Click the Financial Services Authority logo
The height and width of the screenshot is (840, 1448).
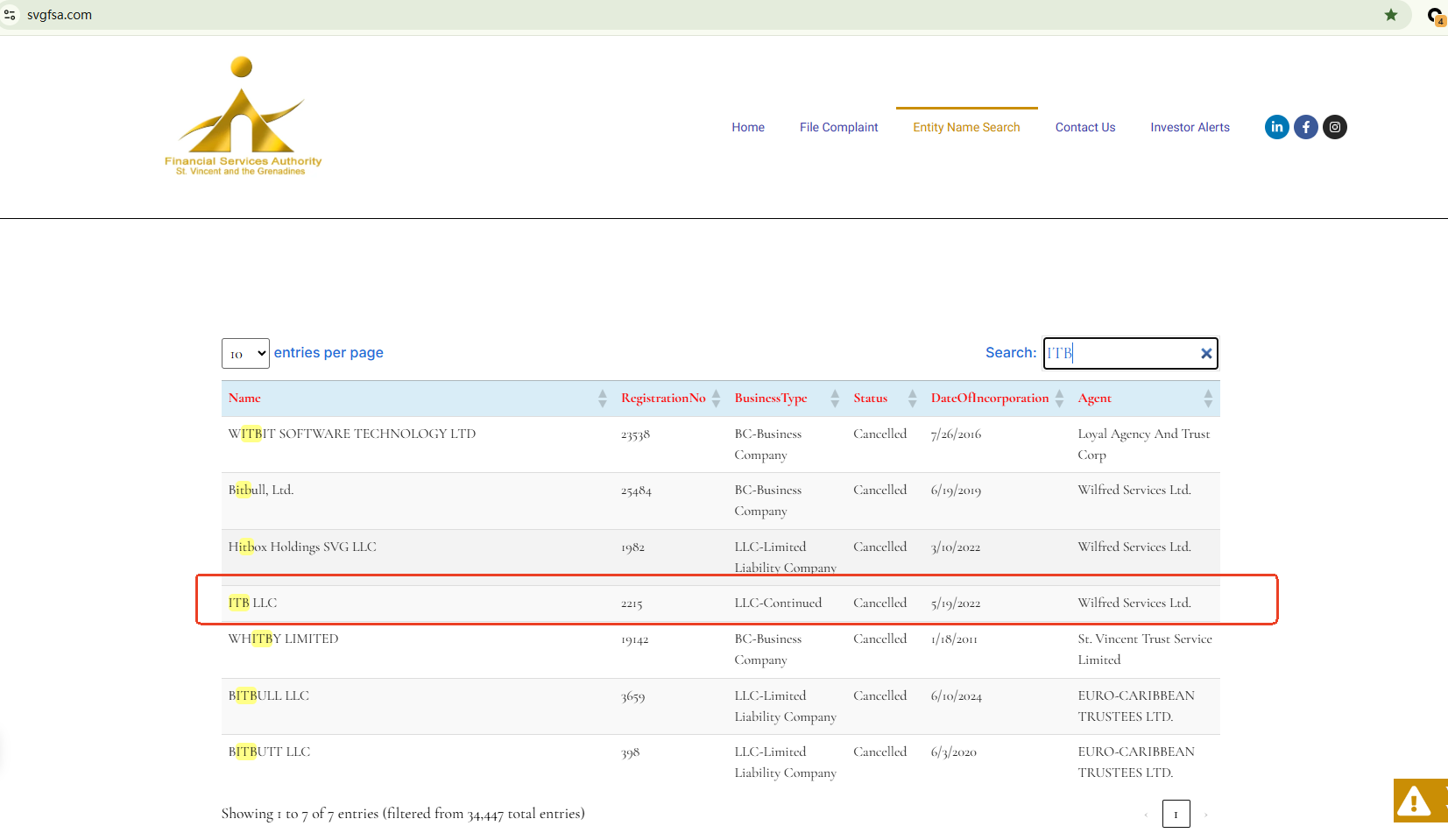click(x=243, y=117)
